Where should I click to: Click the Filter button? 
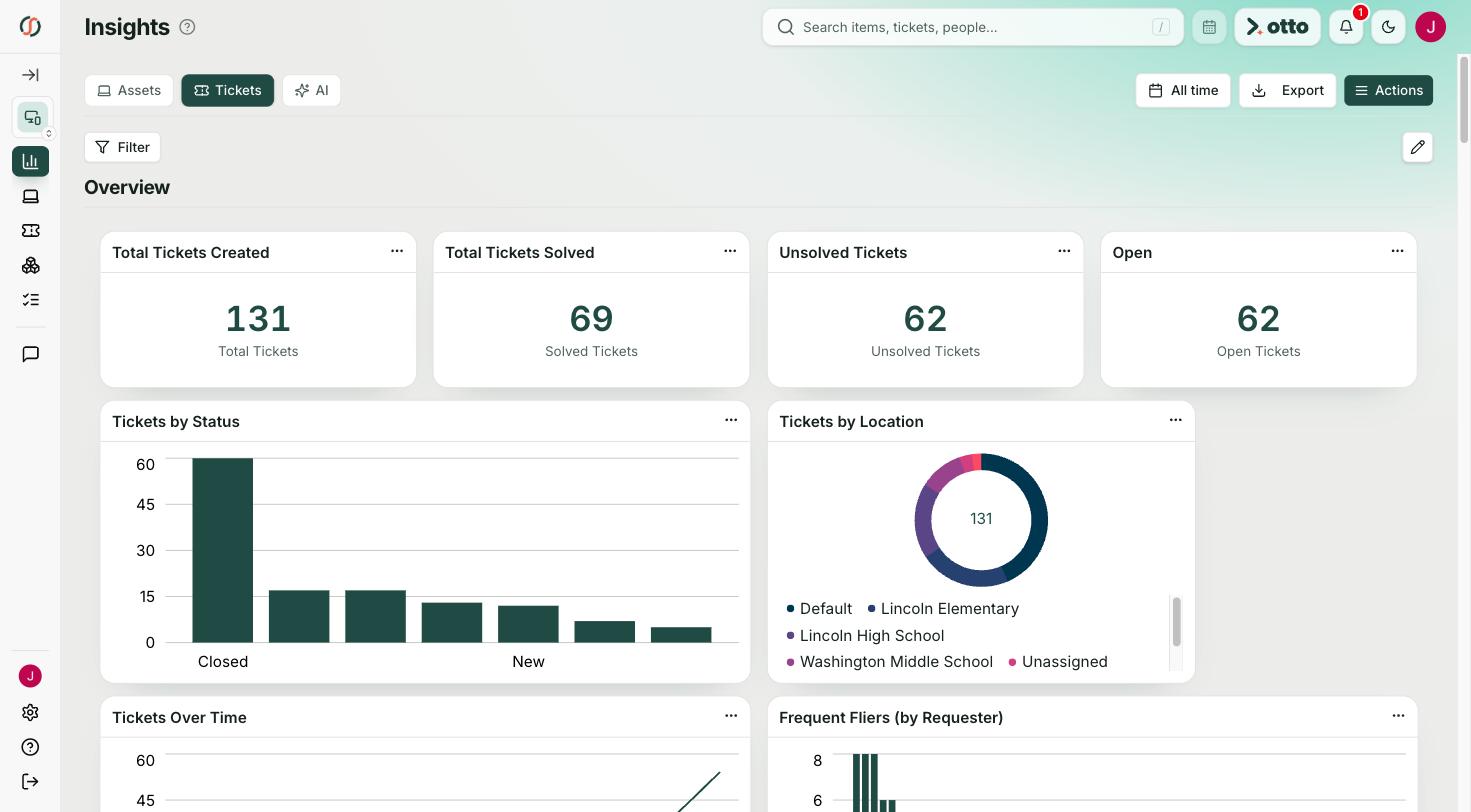coord(122,147)
